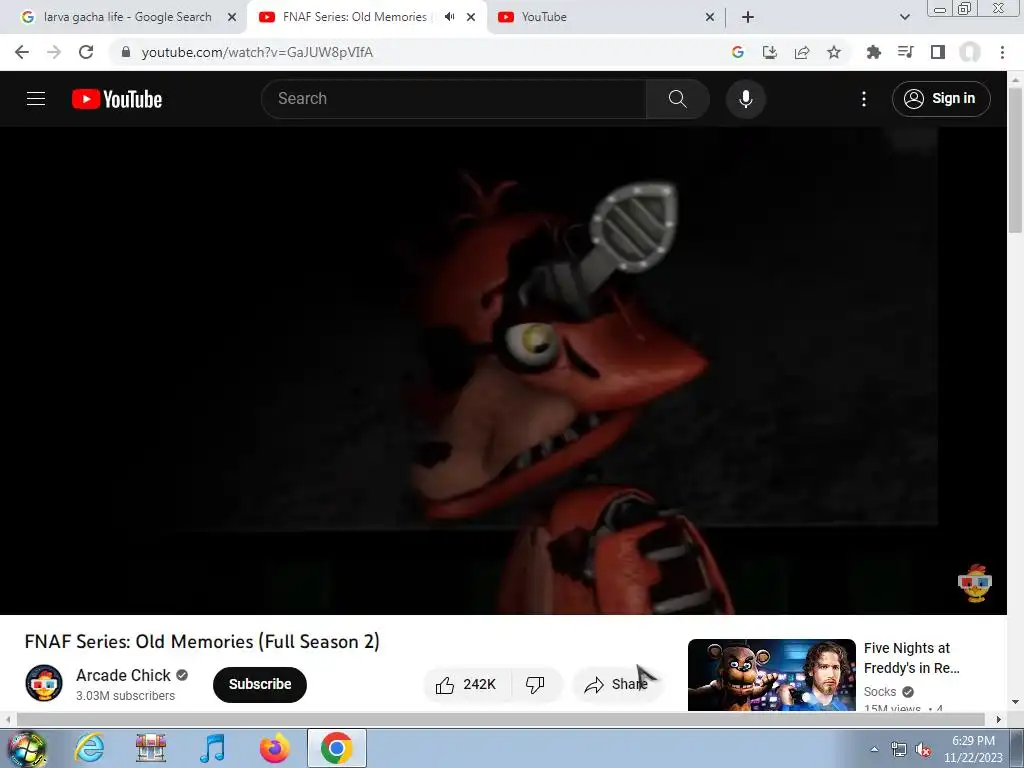
Task: Launch Firefox from the taskbar
Action: (x=275, y=748)
